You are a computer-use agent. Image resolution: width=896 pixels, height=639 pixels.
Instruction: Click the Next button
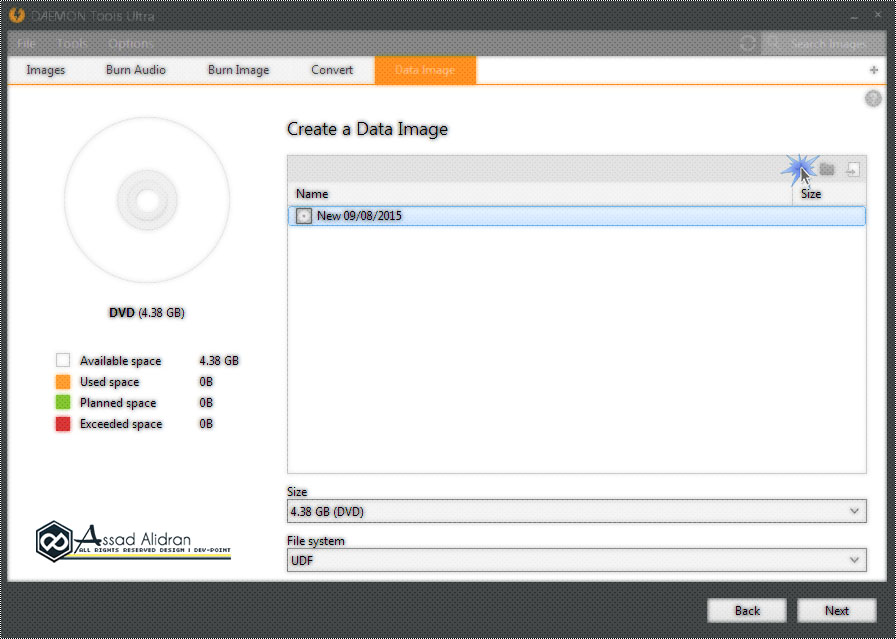click(x=837, y=611)
